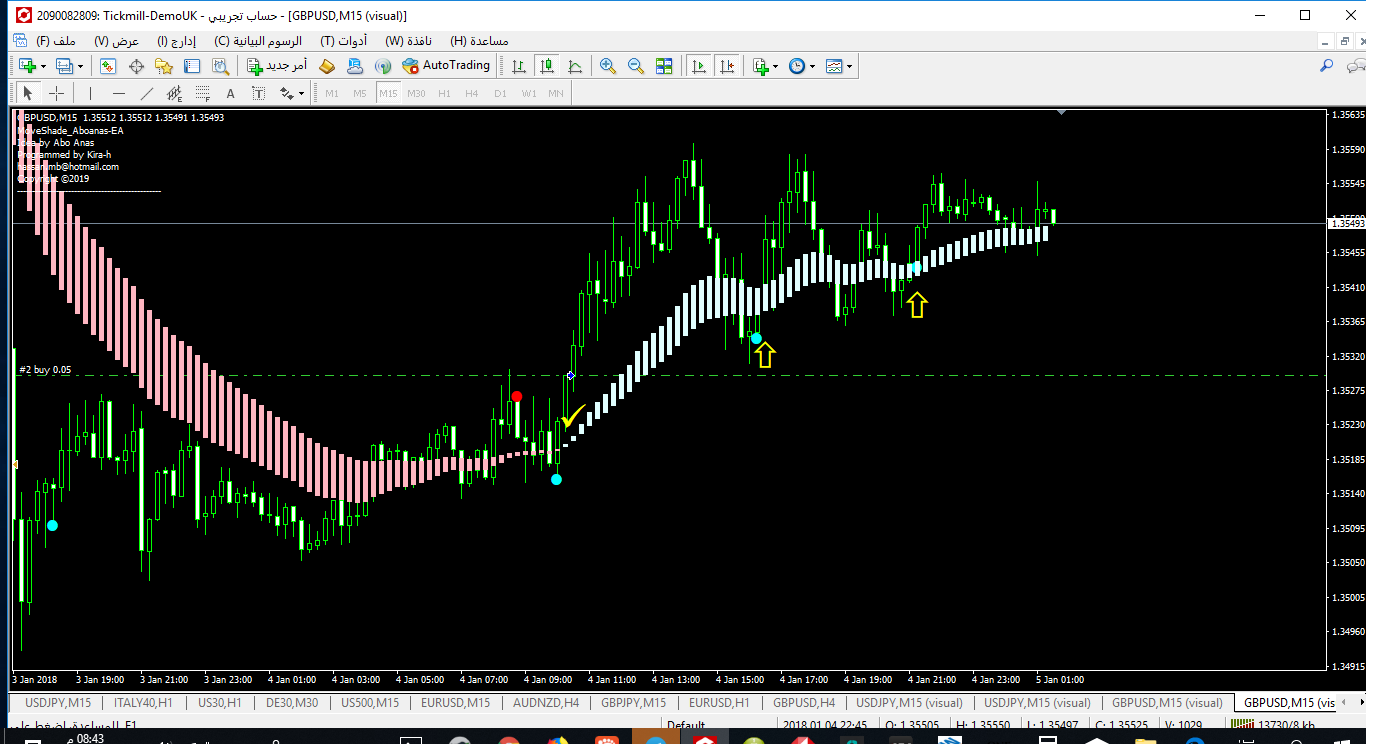
Task: Open the Strategy Tester icon
Action: coord(221,66)
